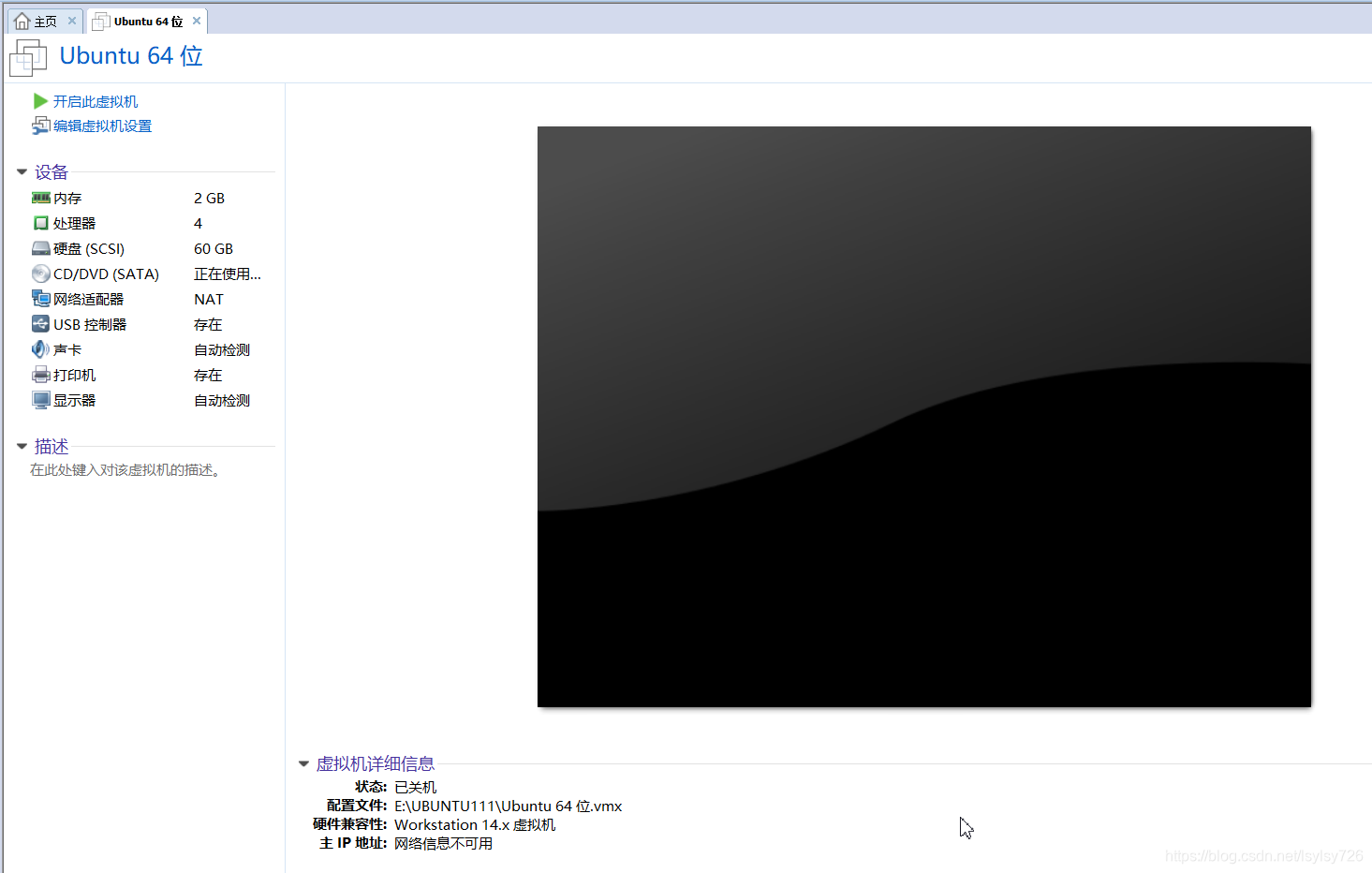1372x873 pixels.
Task: Click the memory (内存) device icon
Action: [x=40, y=198]
